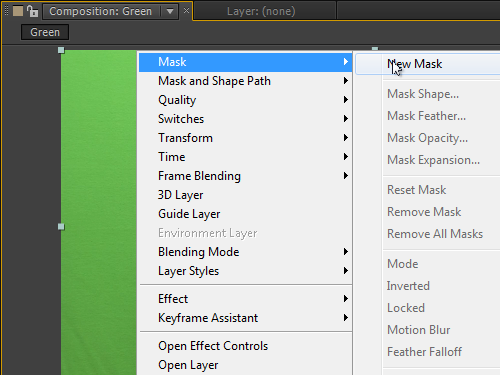The image size is (500, 375).
Task: Click Mode in the mask submenu
Action: [x=402, y=264]
